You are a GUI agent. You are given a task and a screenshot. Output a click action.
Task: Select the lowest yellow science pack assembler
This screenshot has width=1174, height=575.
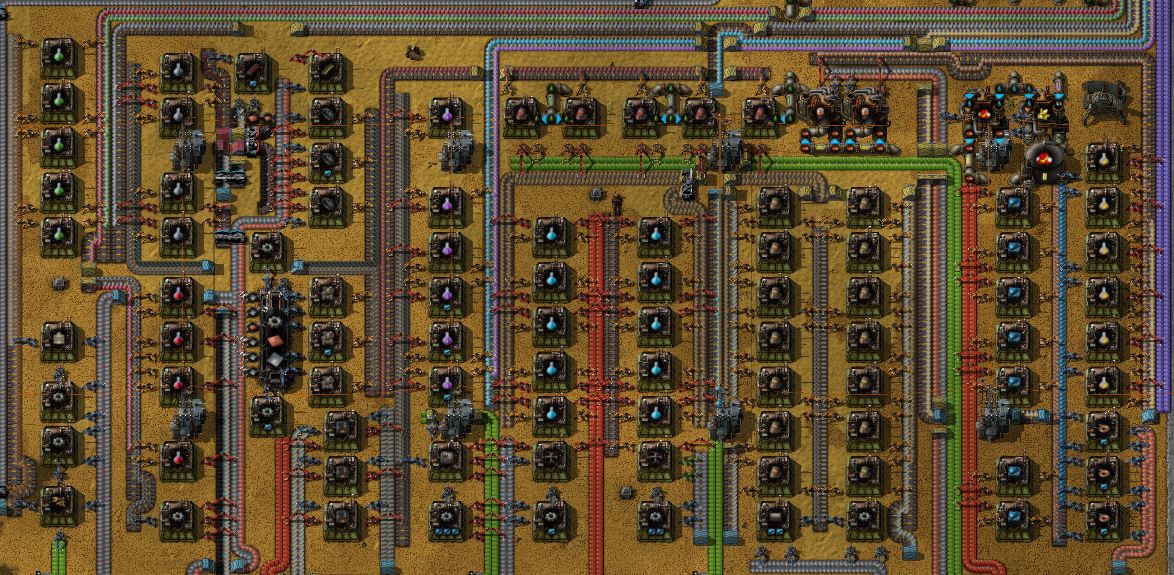coord(1103,386)
